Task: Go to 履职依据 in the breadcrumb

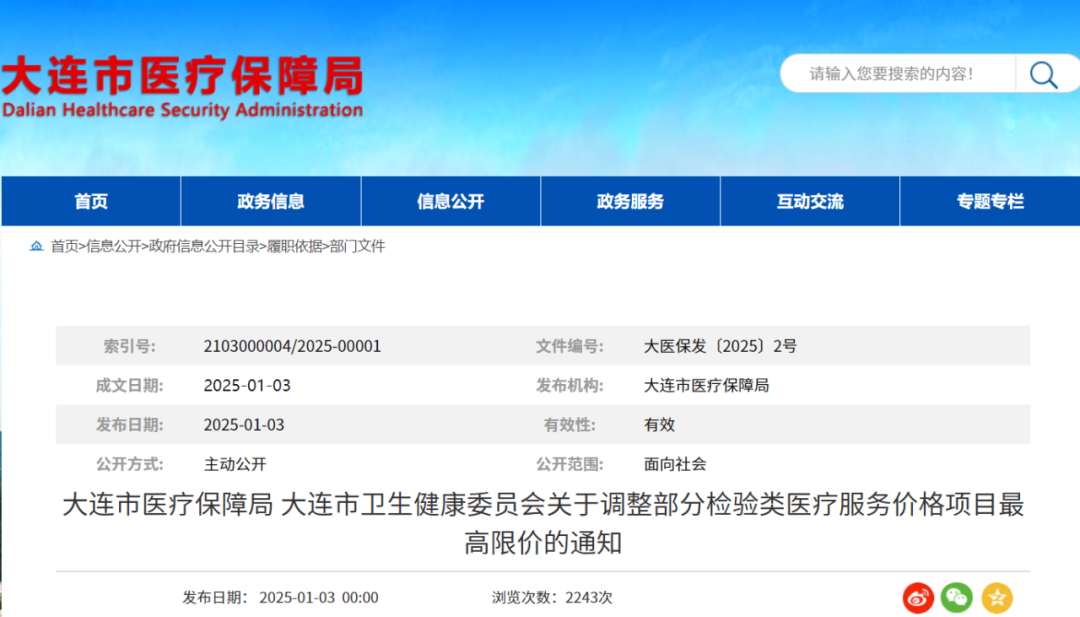Action: [x=295, y=246]
